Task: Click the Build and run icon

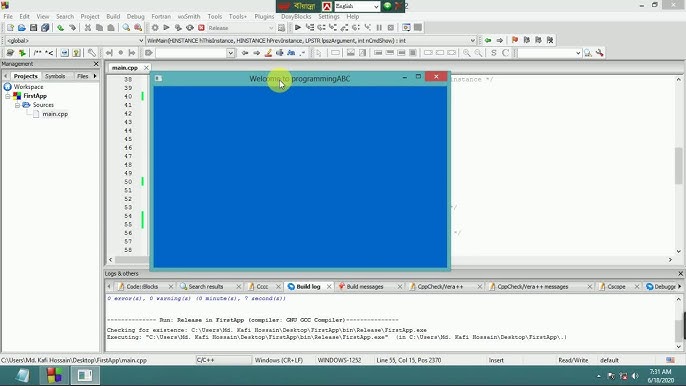Action: point(178,28)
